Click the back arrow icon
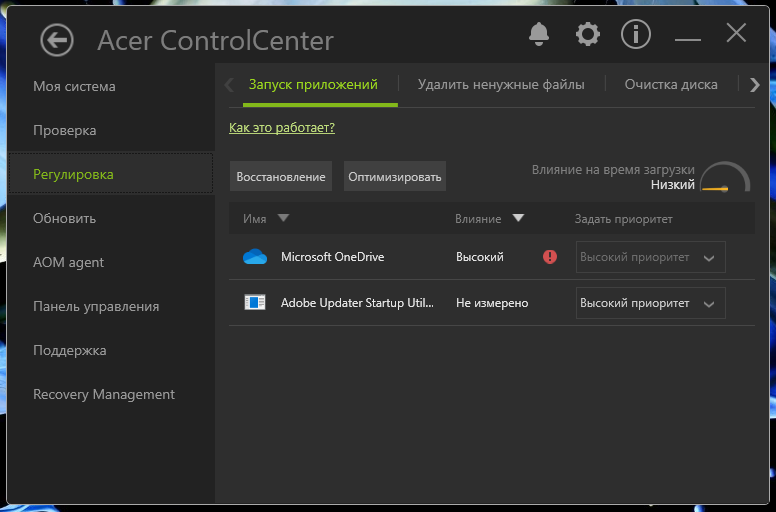The height and width of the screenshot is (512, 776). click(x=57, y=40)
